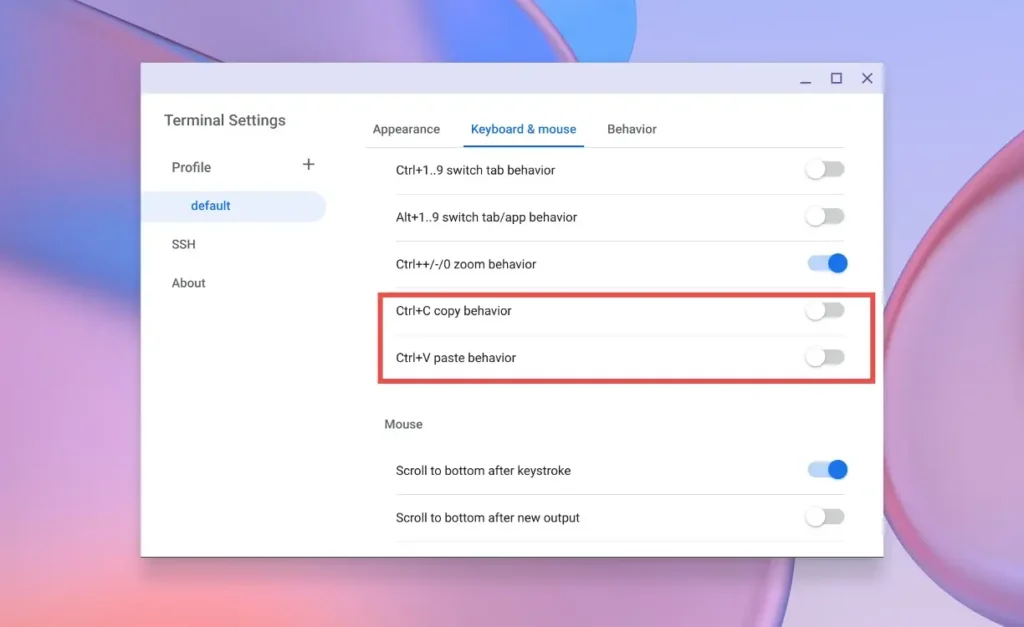This screenshot has width=1024, height=627.
Task: Go to the About section
Action: tap(188, 283)
